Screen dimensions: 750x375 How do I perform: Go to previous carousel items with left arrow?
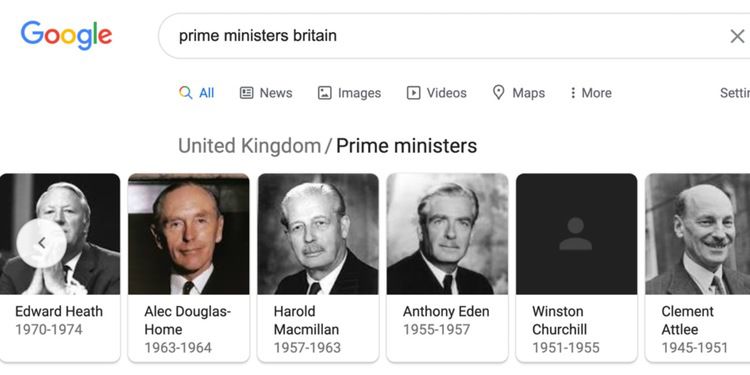point(42,243)
